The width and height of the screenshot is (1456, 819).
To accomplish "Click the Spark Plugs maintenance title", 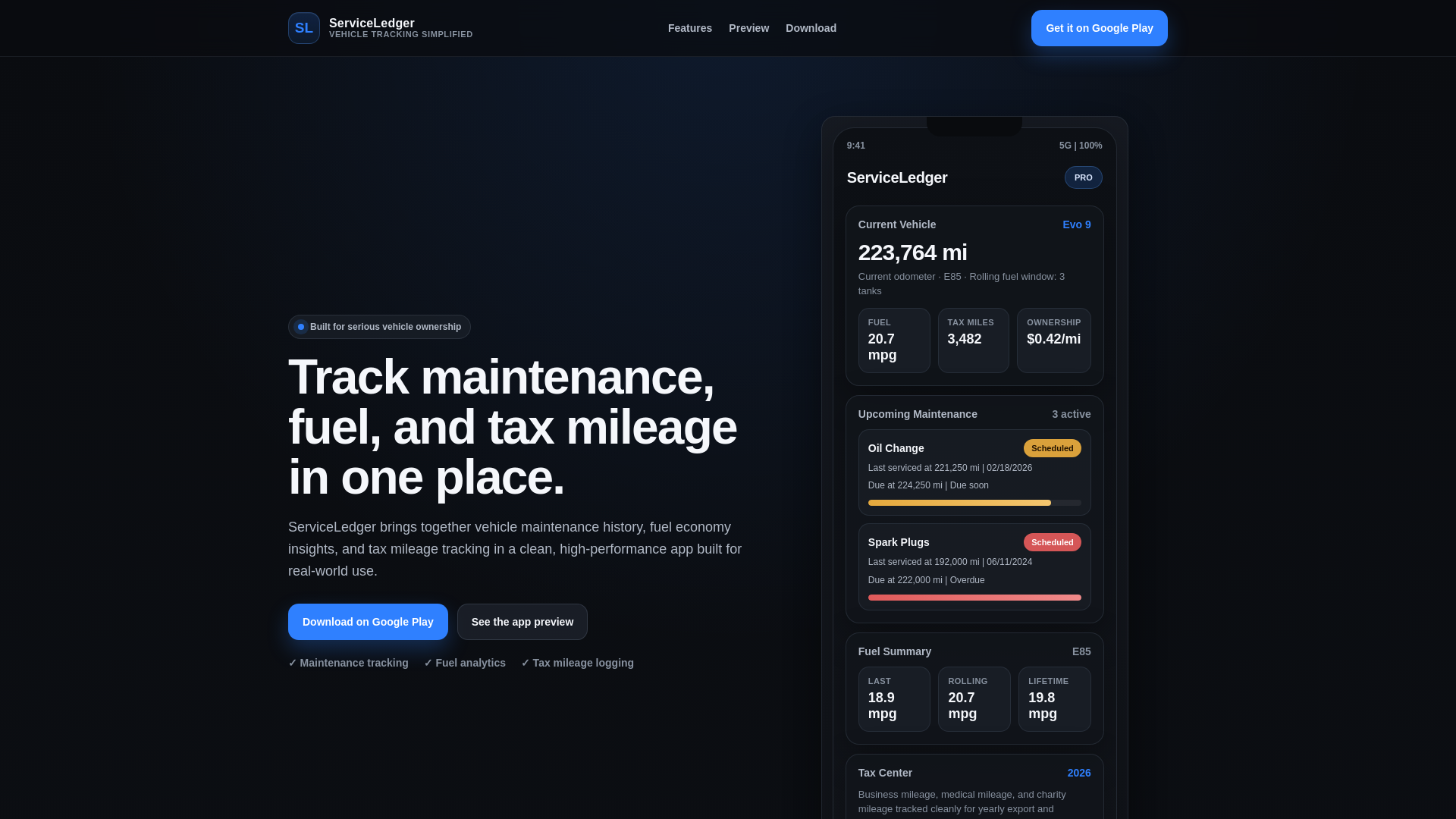I will point(899,542).
